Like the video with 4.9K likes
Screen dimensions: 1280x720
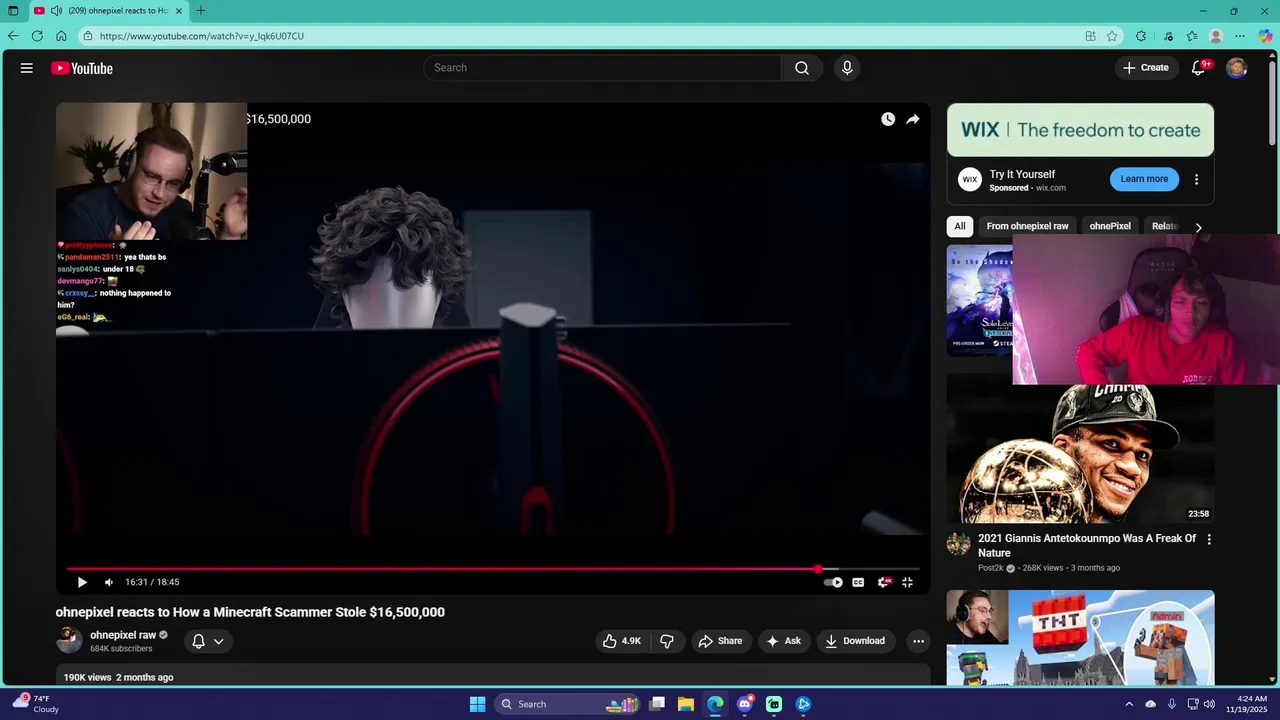point(621,641)
